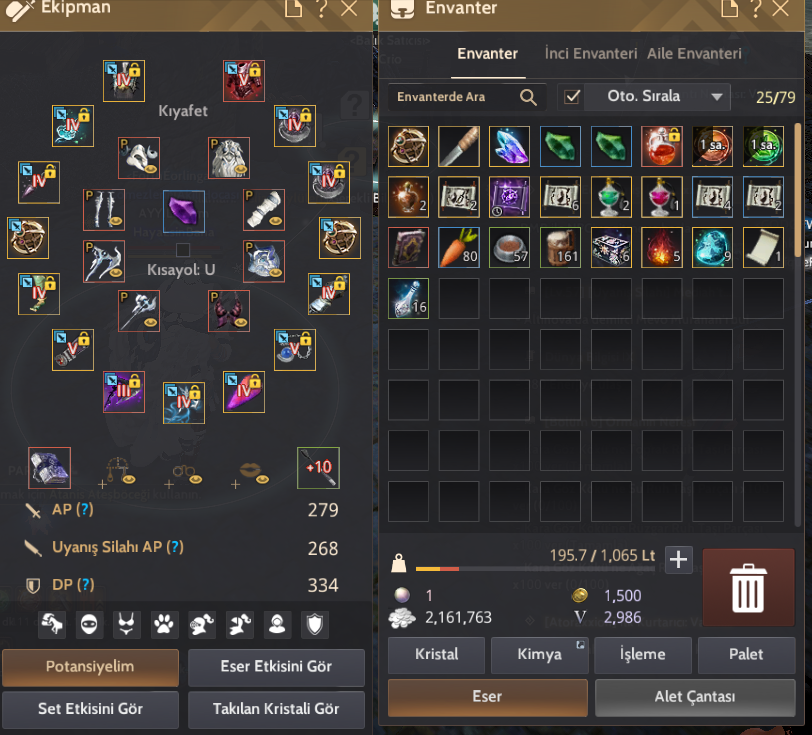Click the fire item with 5 count

pyautogui.click(x=661, y=248)
